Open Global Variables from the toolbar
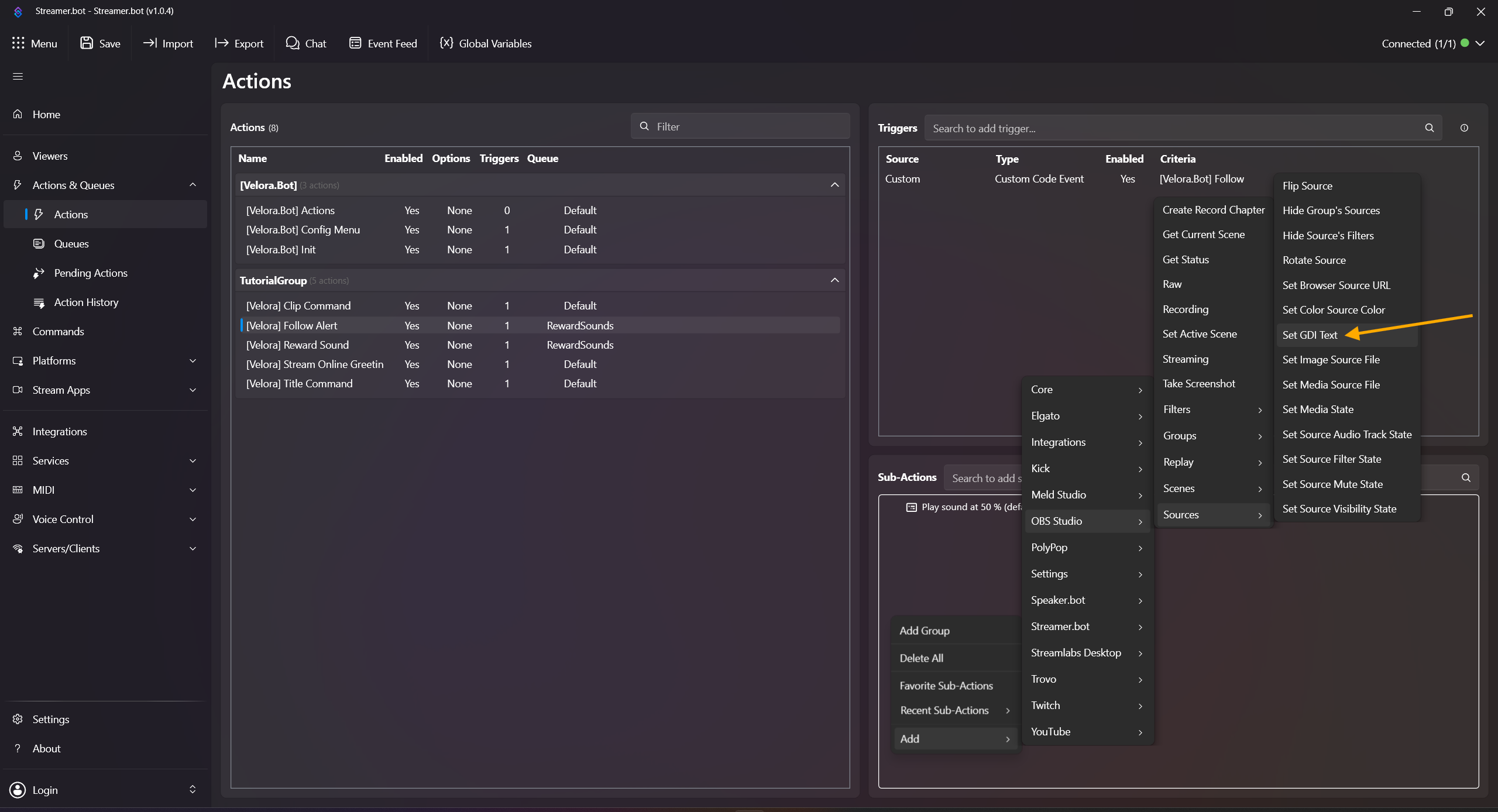The height and width of the screenshot is (812, 1498). [x=485, y=43]
